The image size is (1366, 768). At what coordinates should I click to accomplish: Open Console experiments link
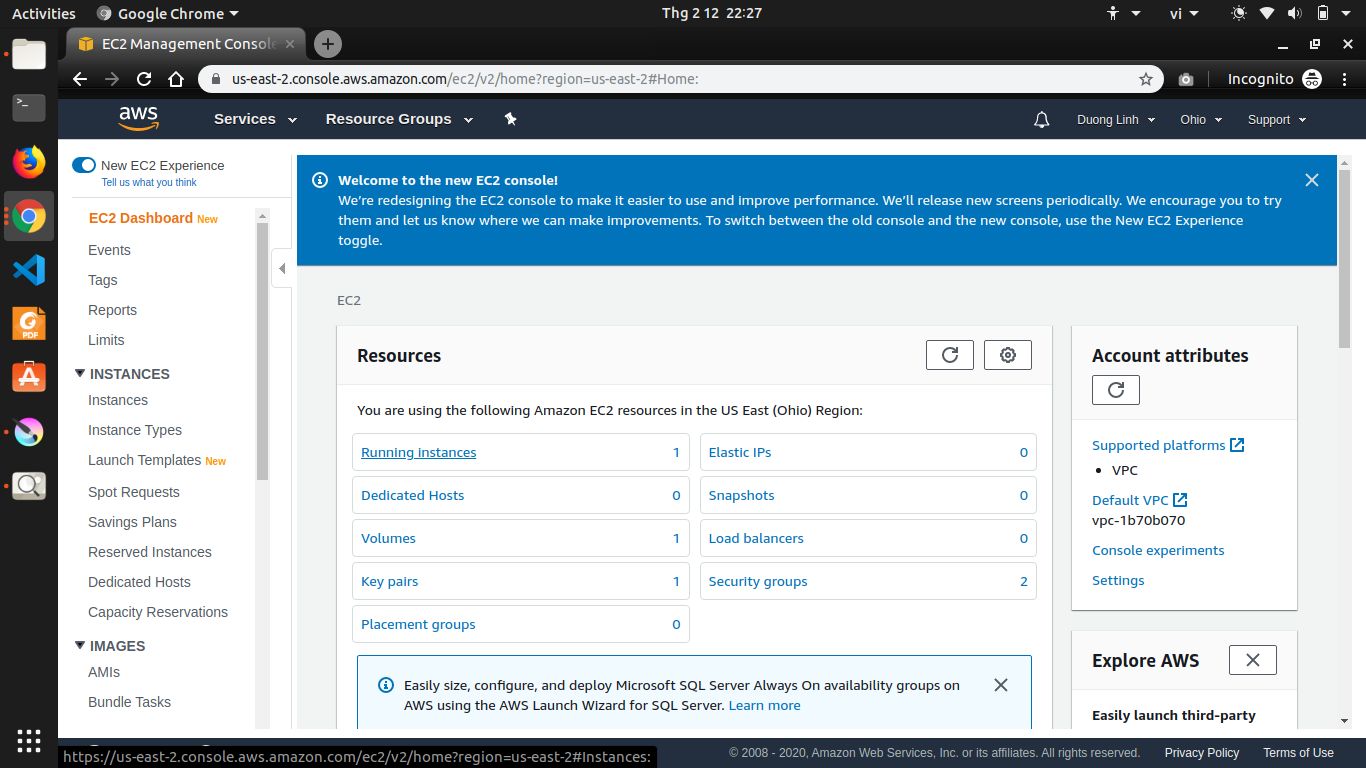(x=1158, y=550)
